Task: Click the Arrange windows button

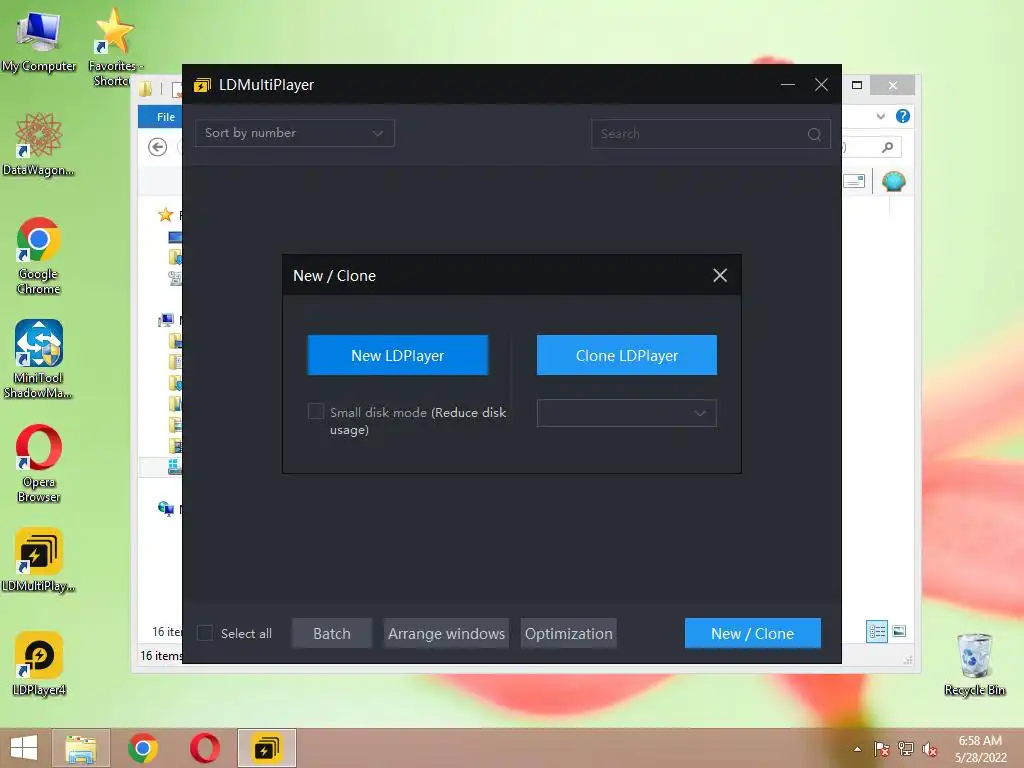Action: [x=446, y=633]
